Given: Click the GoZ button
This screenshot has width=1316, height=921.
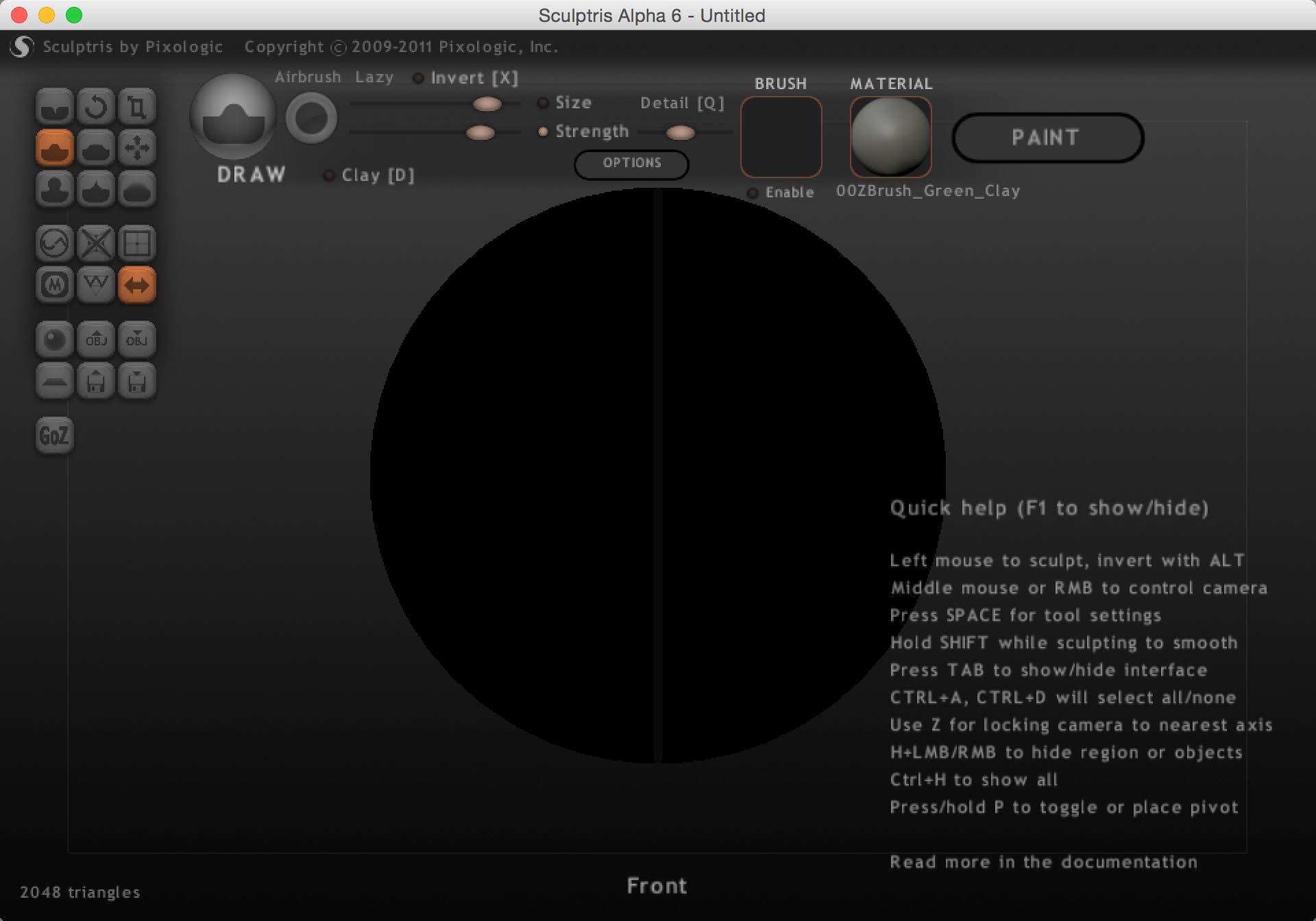Looking at the screenshot, I should click(55, 436).
